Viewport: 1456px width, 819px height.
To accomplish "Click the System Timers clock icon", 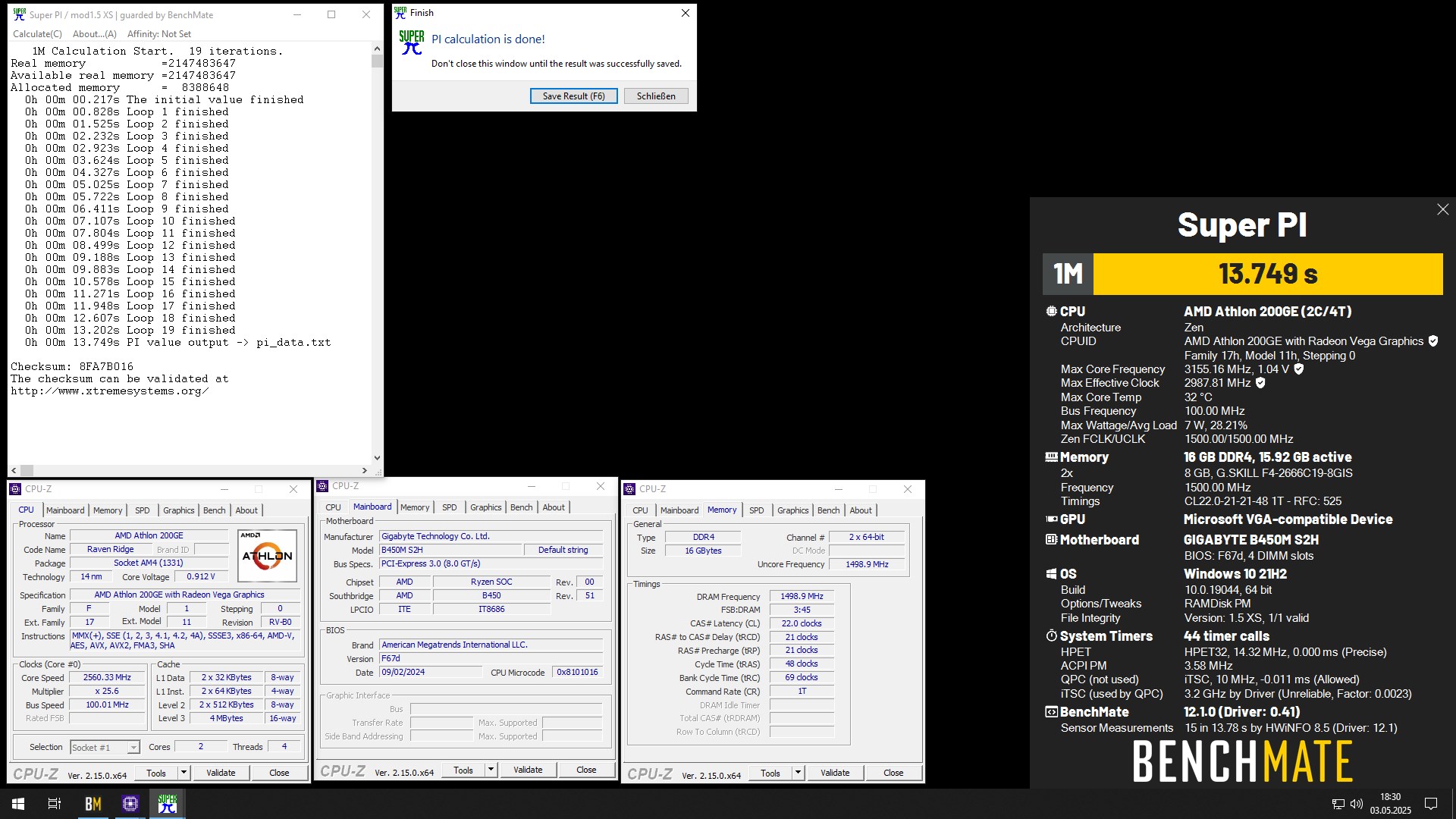I will (x=1051, y=636).
